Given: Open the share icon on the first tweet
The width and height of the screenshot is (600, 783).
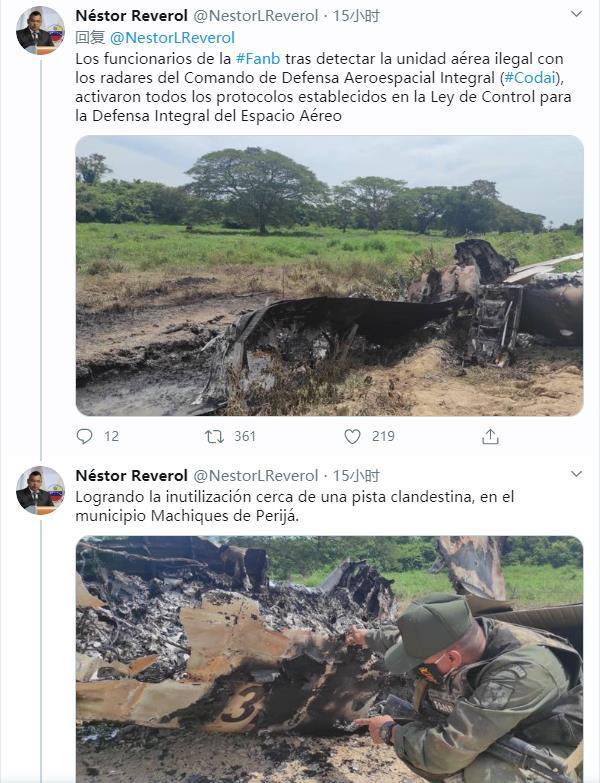Looking at the screenshot, I should [490, 436].
